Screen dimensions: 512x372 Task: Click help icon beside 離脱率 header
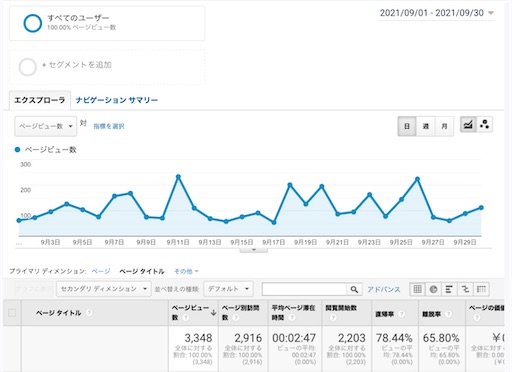click(449, 314)
